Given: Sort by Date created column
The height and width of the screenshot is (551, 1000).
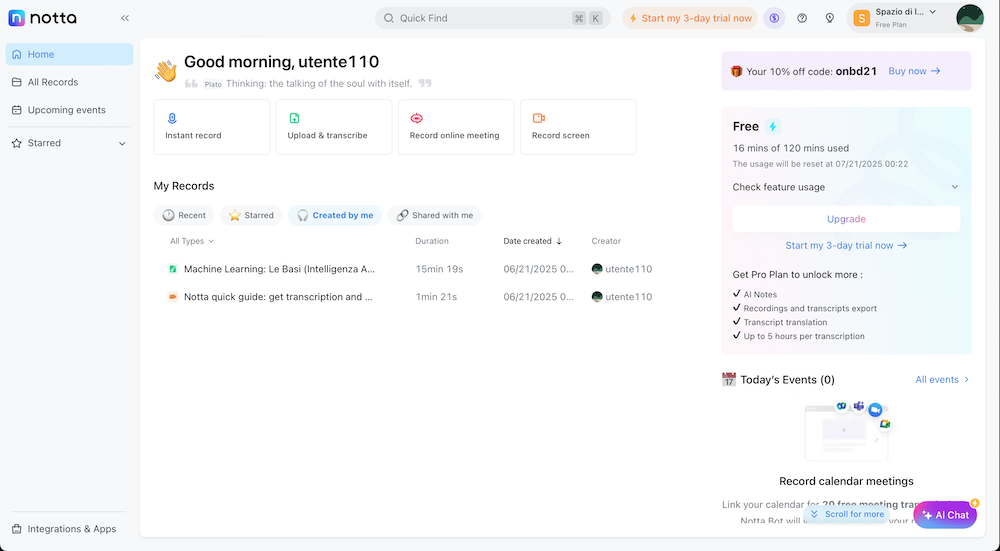Looking at the screenshot, I should (533, 241).
